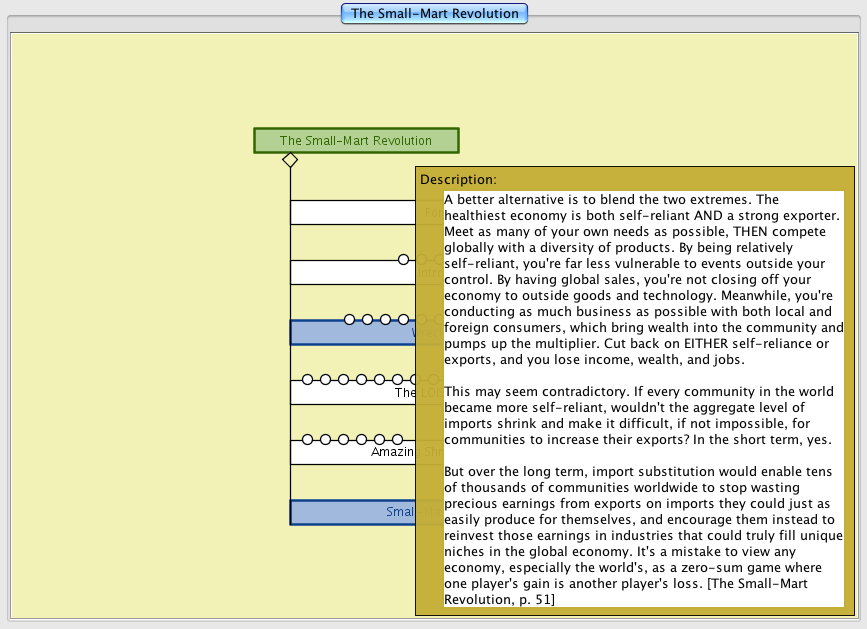The height and width of the screenshot is (629, 867).
Task: Select the row labeled 'The LO...'
Action: click(x=350, y=393)
